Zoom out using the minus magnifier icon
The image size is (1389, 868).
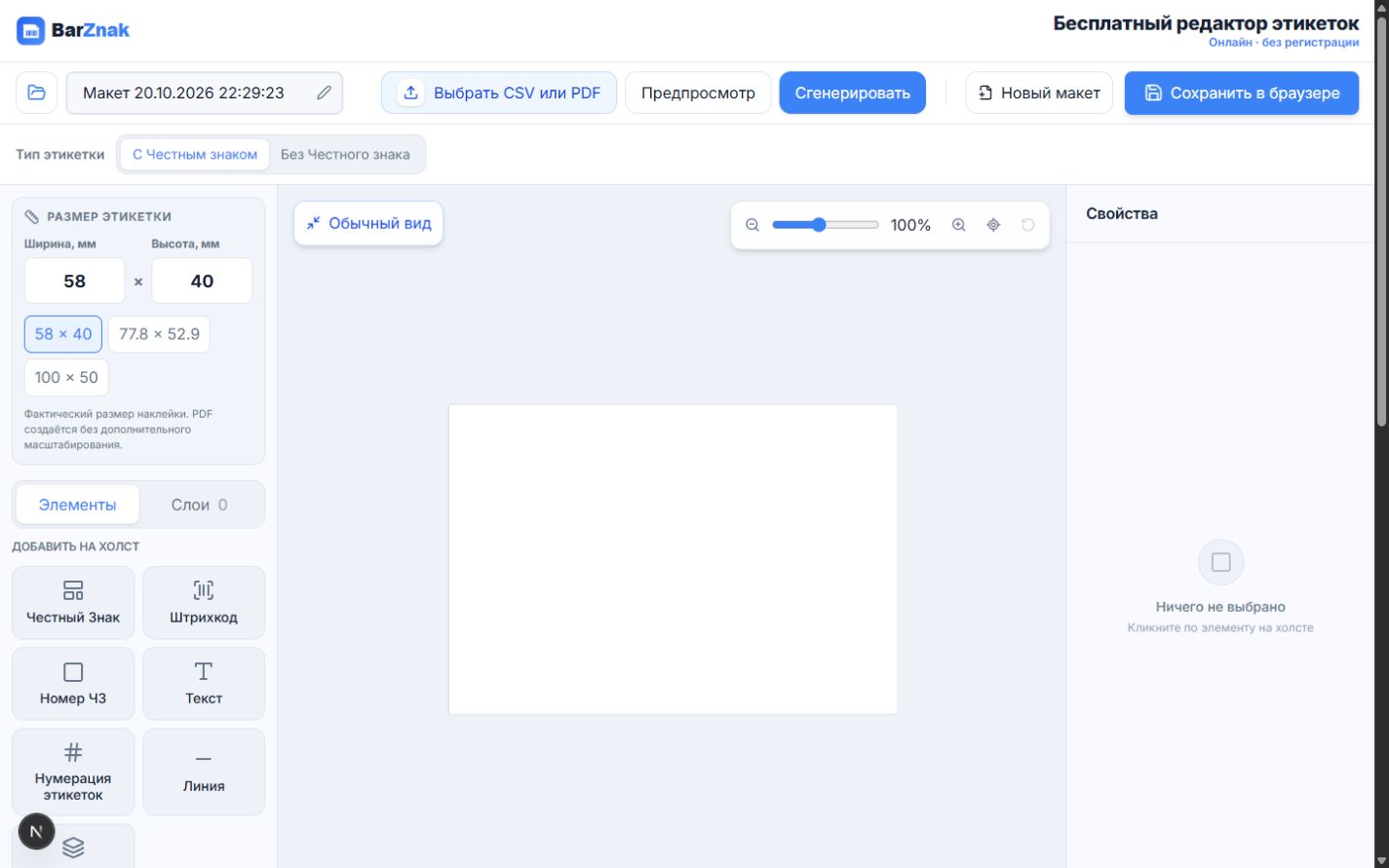tap(752, 225)
